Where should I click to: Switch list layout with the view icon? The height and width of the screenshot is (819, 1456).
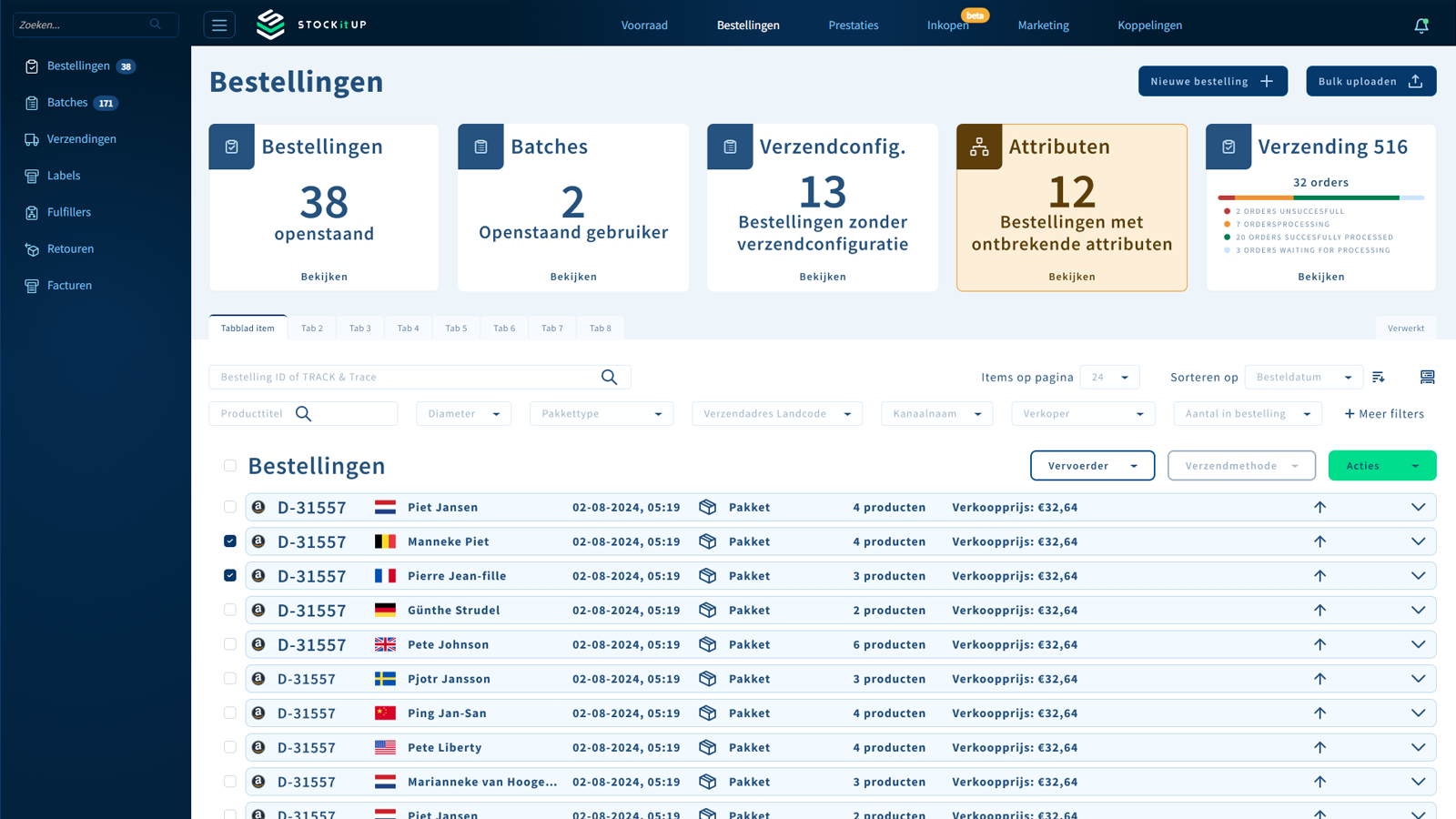click(x=1427, y=377)
